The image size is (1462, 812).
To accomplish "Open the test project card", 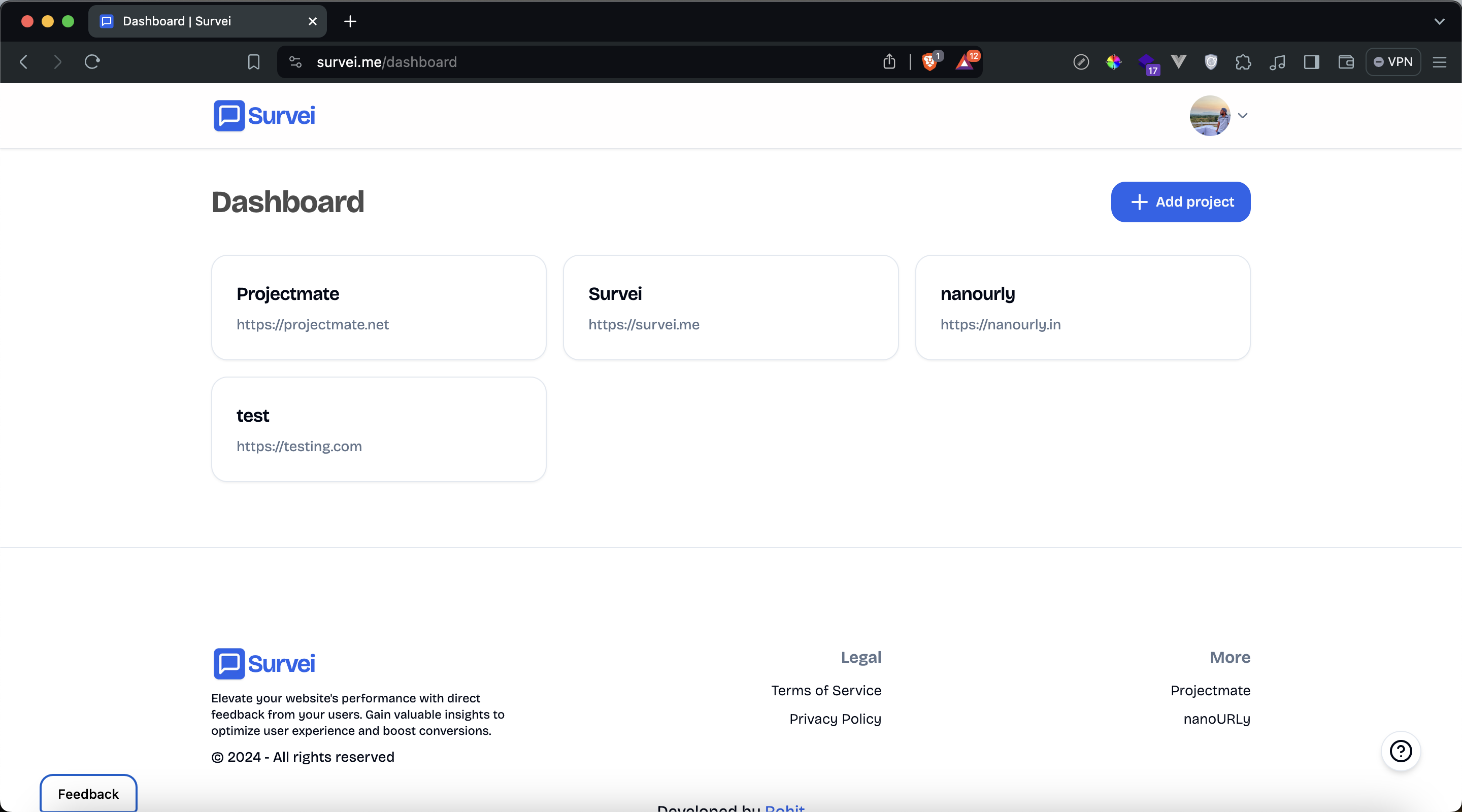I will pyautogui.click(x=379, y=429).
